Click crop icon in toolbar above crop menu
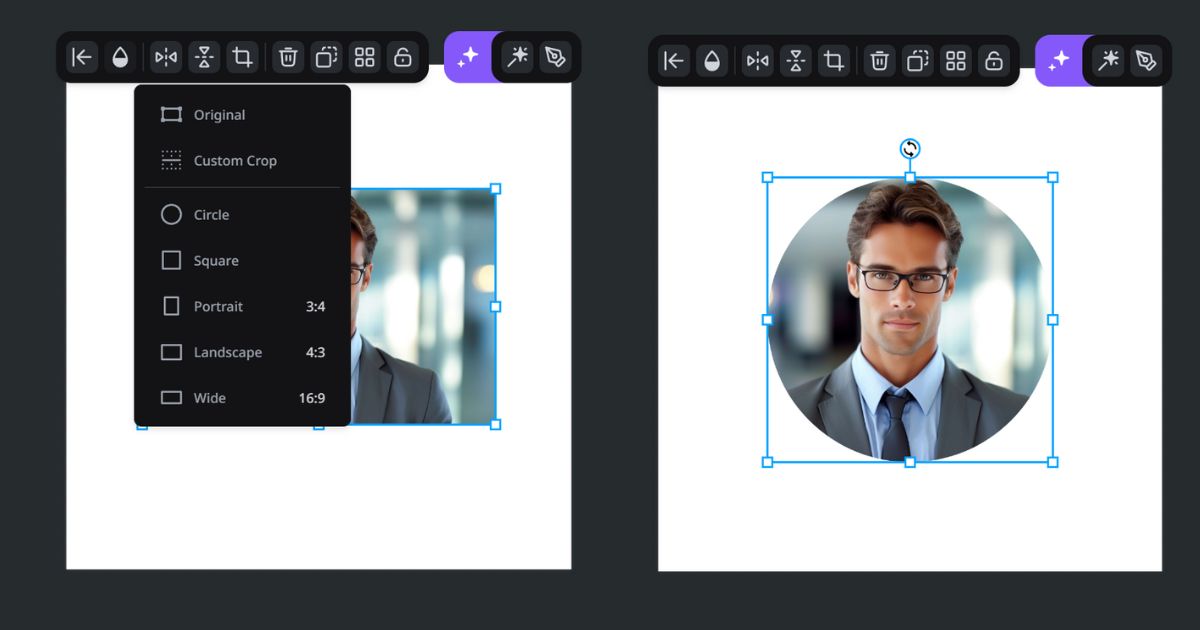The image size is (1200, 630). 242,57
